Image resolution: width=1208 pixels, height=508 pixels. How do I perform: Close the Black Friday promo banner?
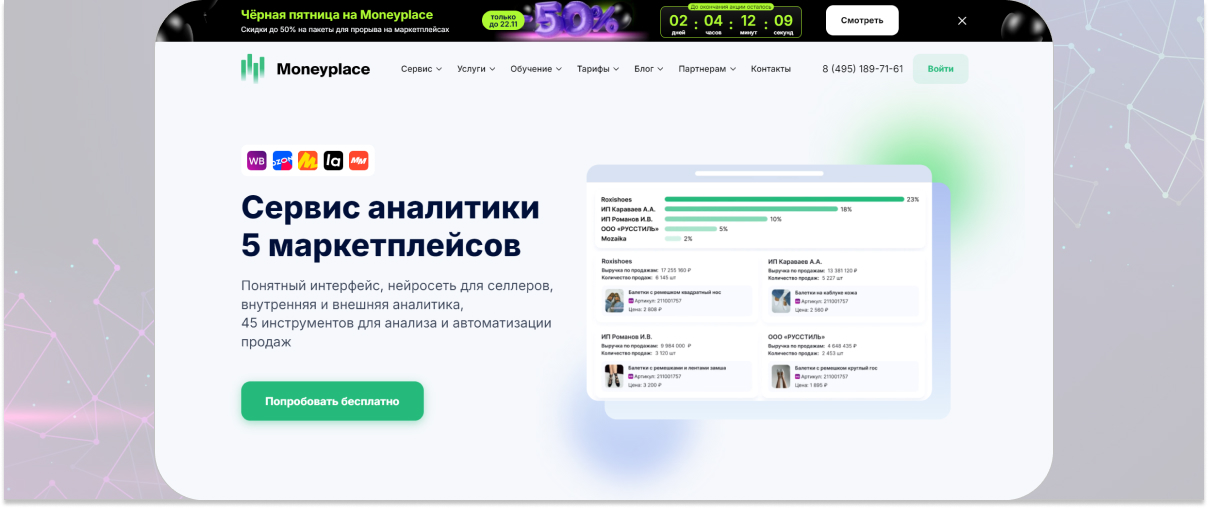pos(962,21)
